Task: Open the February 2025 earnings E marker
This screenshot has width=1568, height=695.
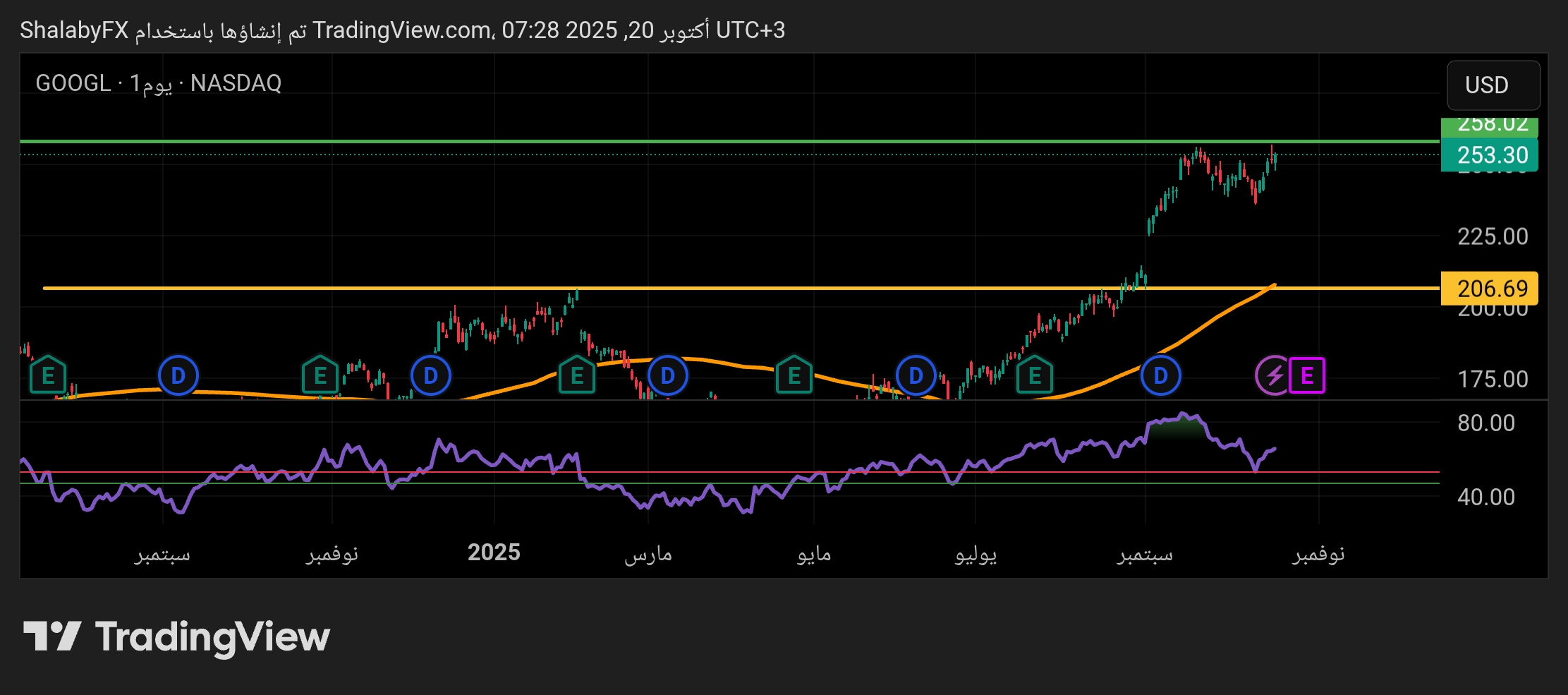Action: (x=577, y=375)
